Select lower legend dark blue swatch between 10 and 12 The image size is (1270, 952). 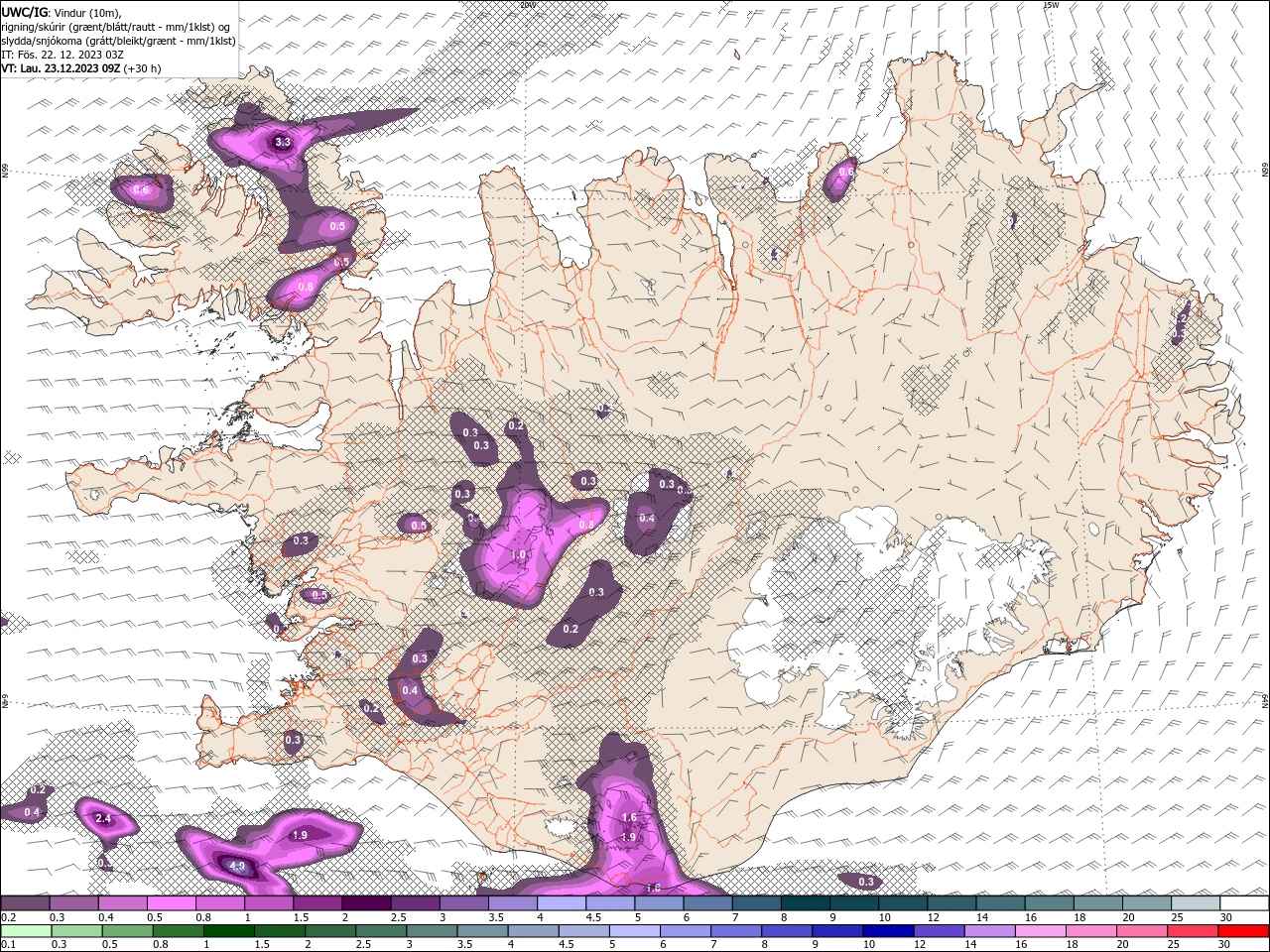pyautogui.click(x=887, y=931)
